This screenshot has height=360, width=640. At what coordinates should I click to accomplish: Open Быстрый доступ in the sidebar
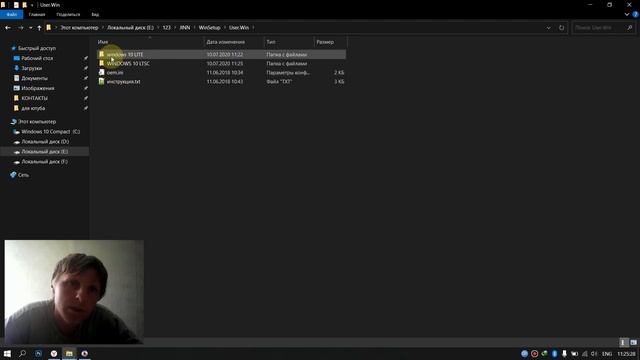coord(36,48)
